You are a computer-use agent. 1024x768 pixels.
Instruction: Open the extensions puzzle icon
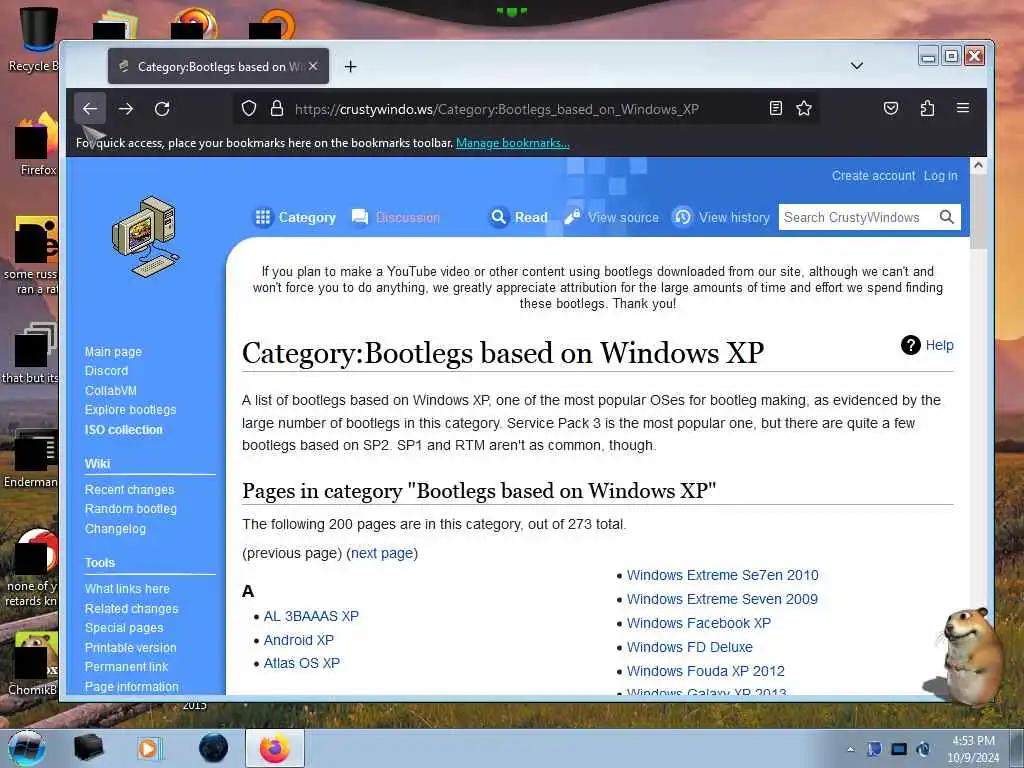point(927,108)
